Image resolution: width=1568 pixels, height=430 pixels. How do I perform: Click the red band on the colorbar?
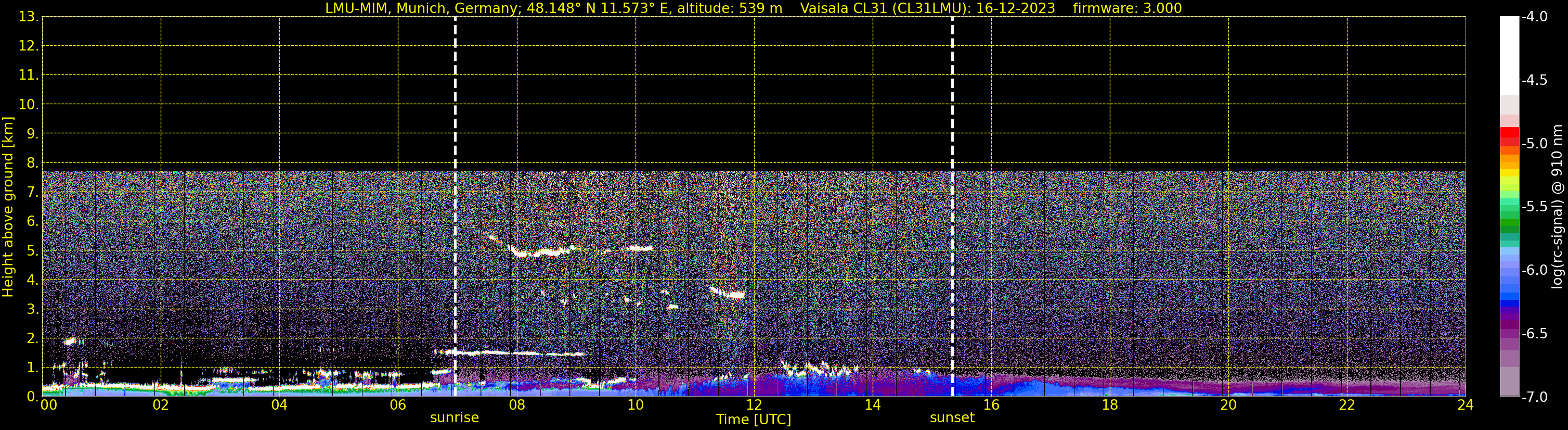coord(1509,137)
